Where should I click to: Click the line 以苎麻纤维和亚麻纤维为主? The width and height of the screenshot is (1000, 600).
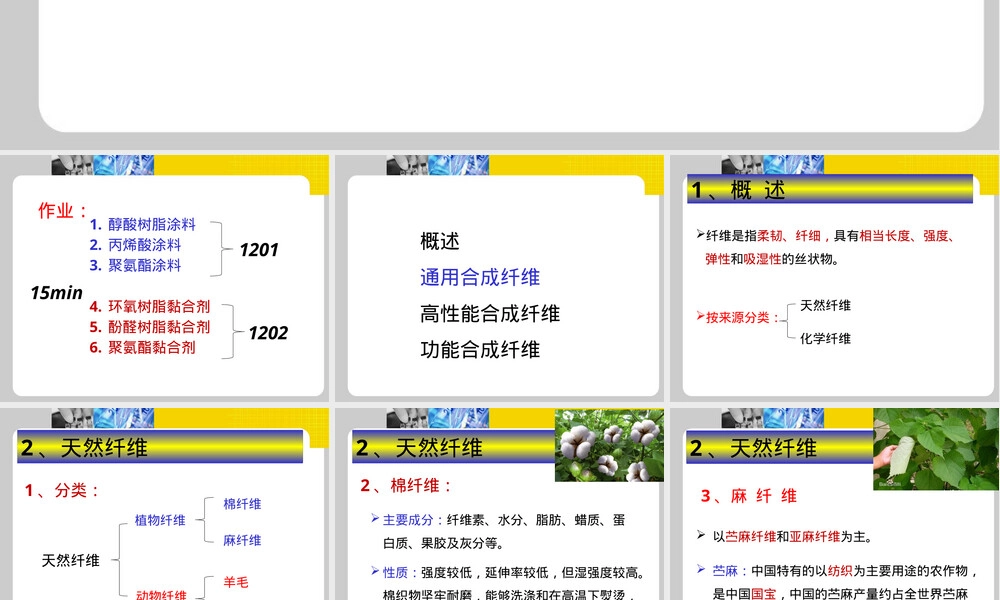coord(792,537)
